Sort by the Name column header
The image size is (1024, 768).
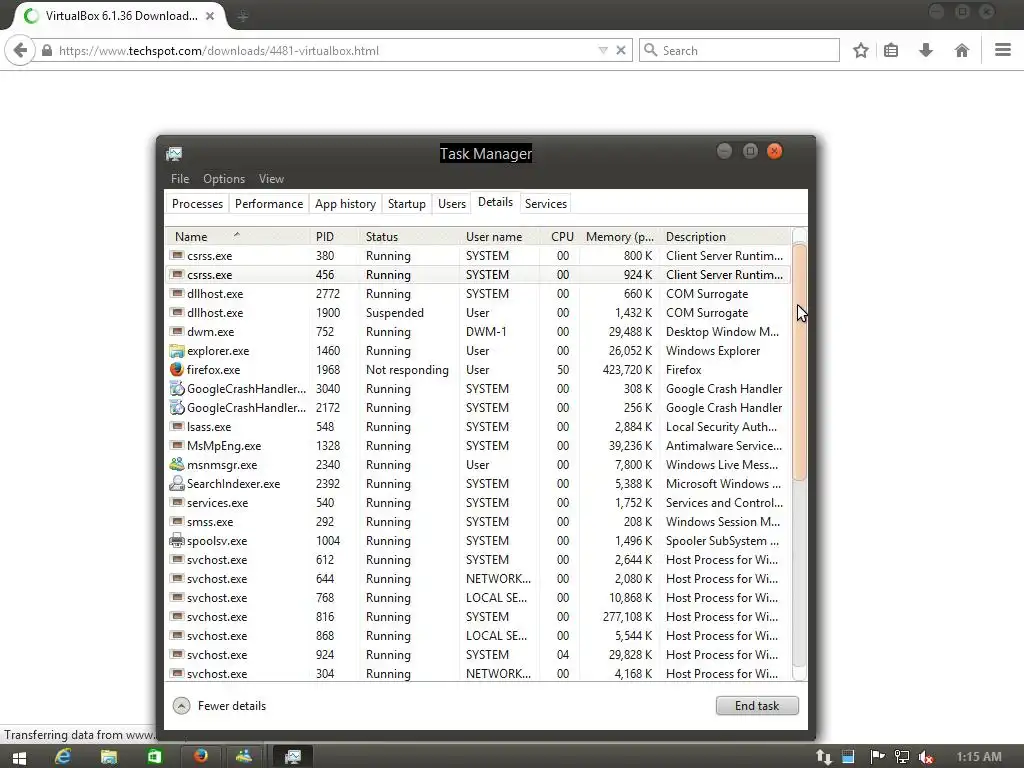(237, 236)
